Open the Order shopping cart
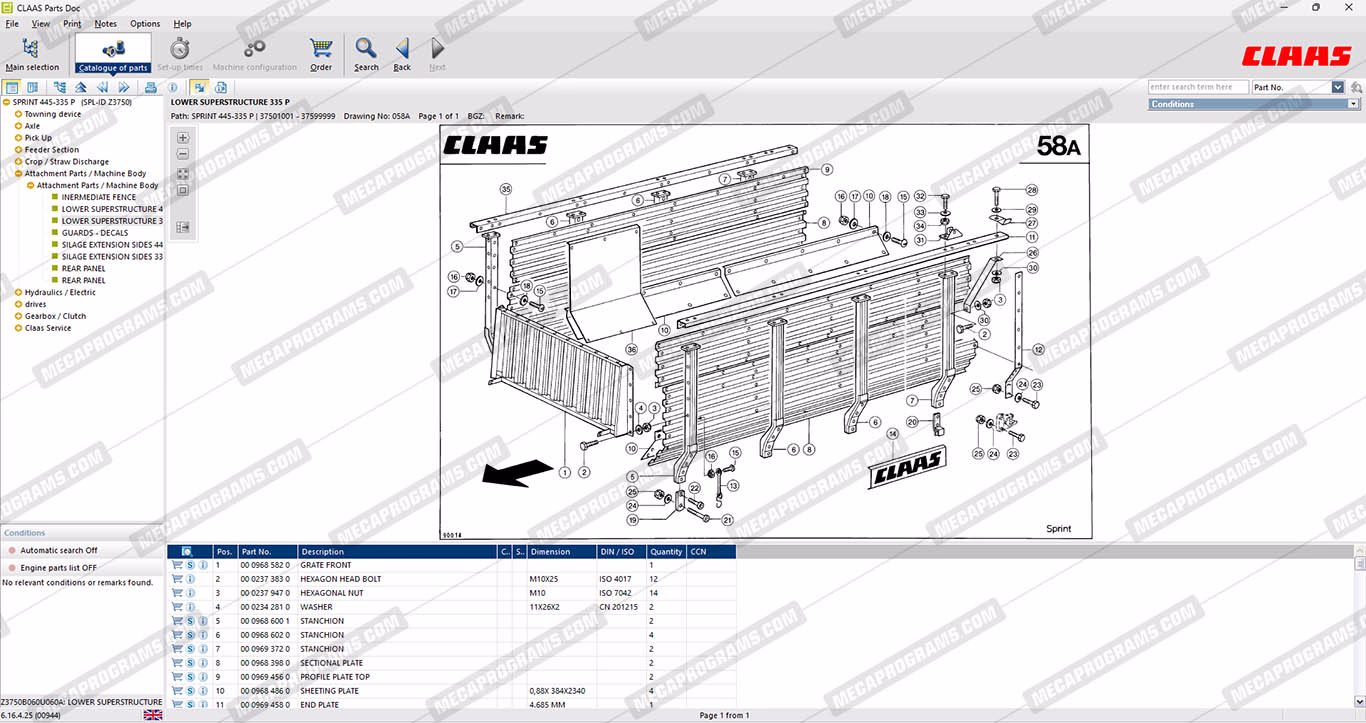 point(321,54)
